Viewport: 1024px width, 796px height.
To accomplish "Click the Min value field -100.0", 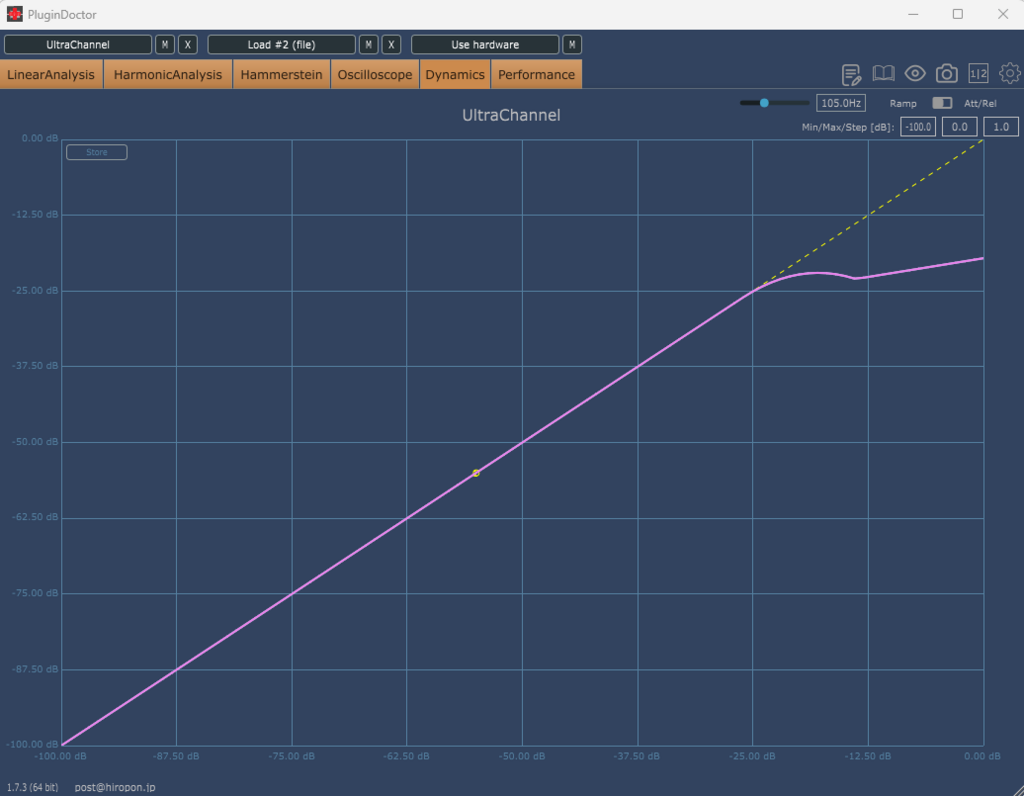I will 918,127.
